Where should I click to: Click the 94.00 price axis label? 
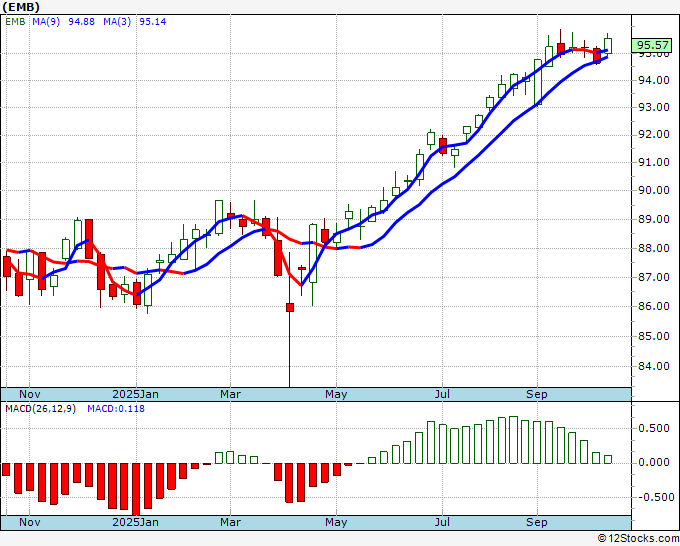coord(654,80)
